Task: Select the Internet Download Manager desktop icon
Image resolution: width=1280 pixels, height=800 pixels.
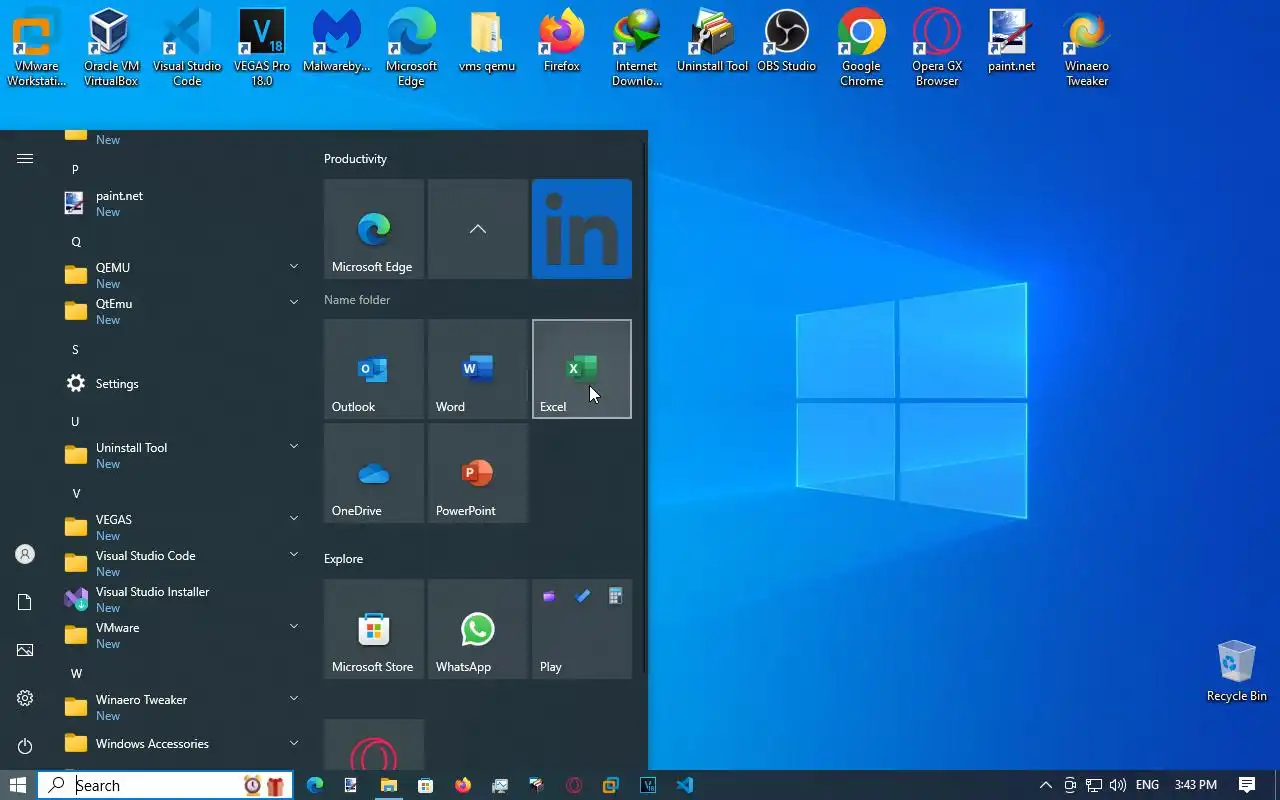Action: coord(637,48)
